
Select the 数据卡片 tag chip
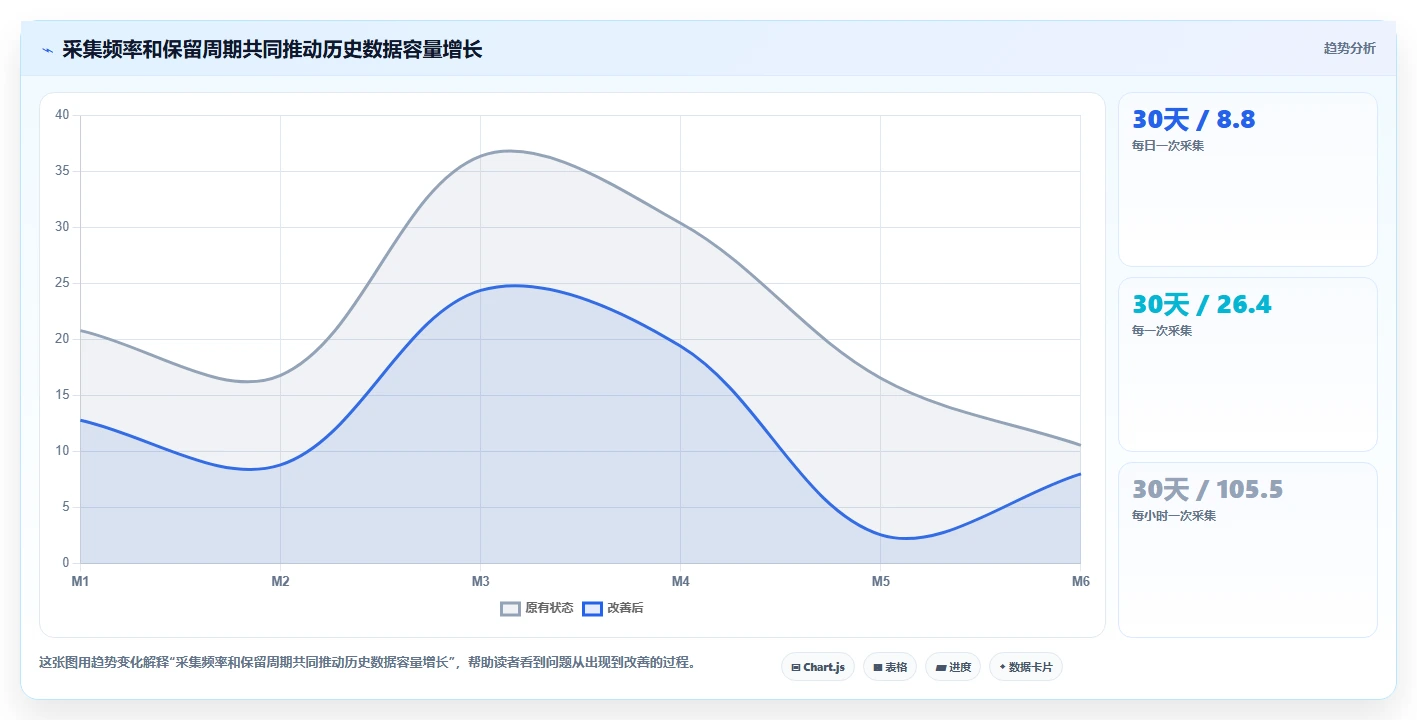(1026, 667)
